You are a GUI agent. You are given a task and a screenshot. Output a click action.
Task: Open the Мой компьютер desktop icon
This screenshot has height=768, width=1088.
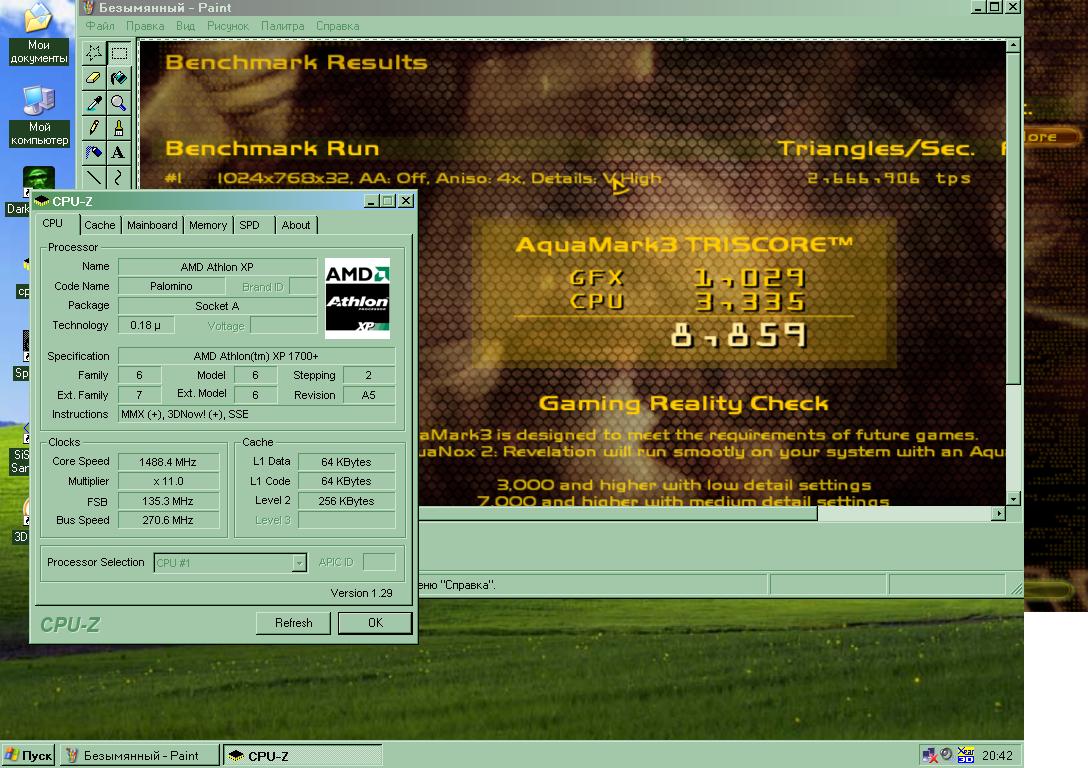(x=39, y=116)
